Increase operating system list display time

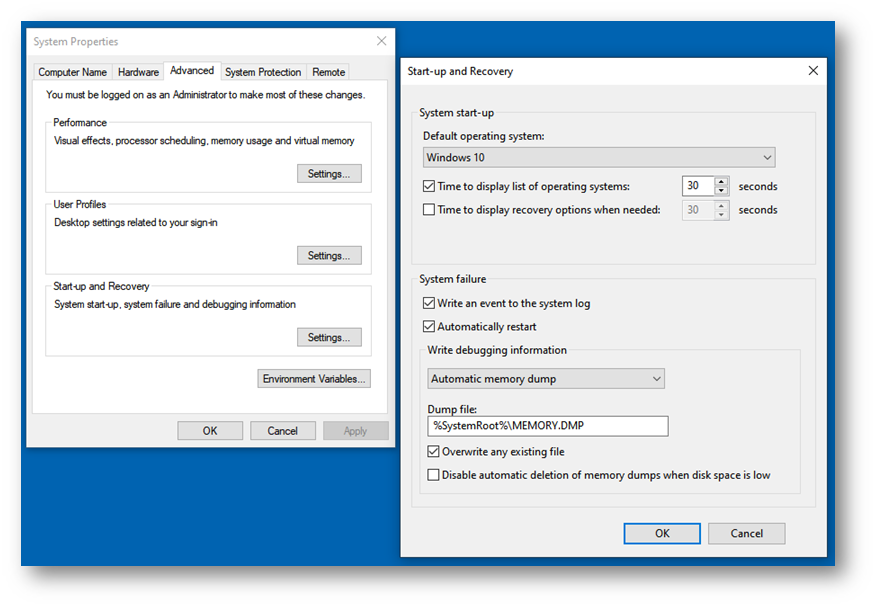[722, 181]
